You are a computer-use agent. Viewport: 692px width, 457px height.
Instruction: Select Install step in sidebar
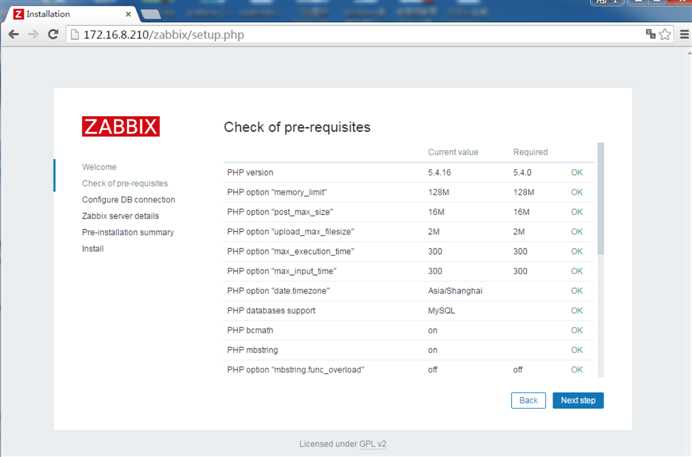[x=93, y=248]
